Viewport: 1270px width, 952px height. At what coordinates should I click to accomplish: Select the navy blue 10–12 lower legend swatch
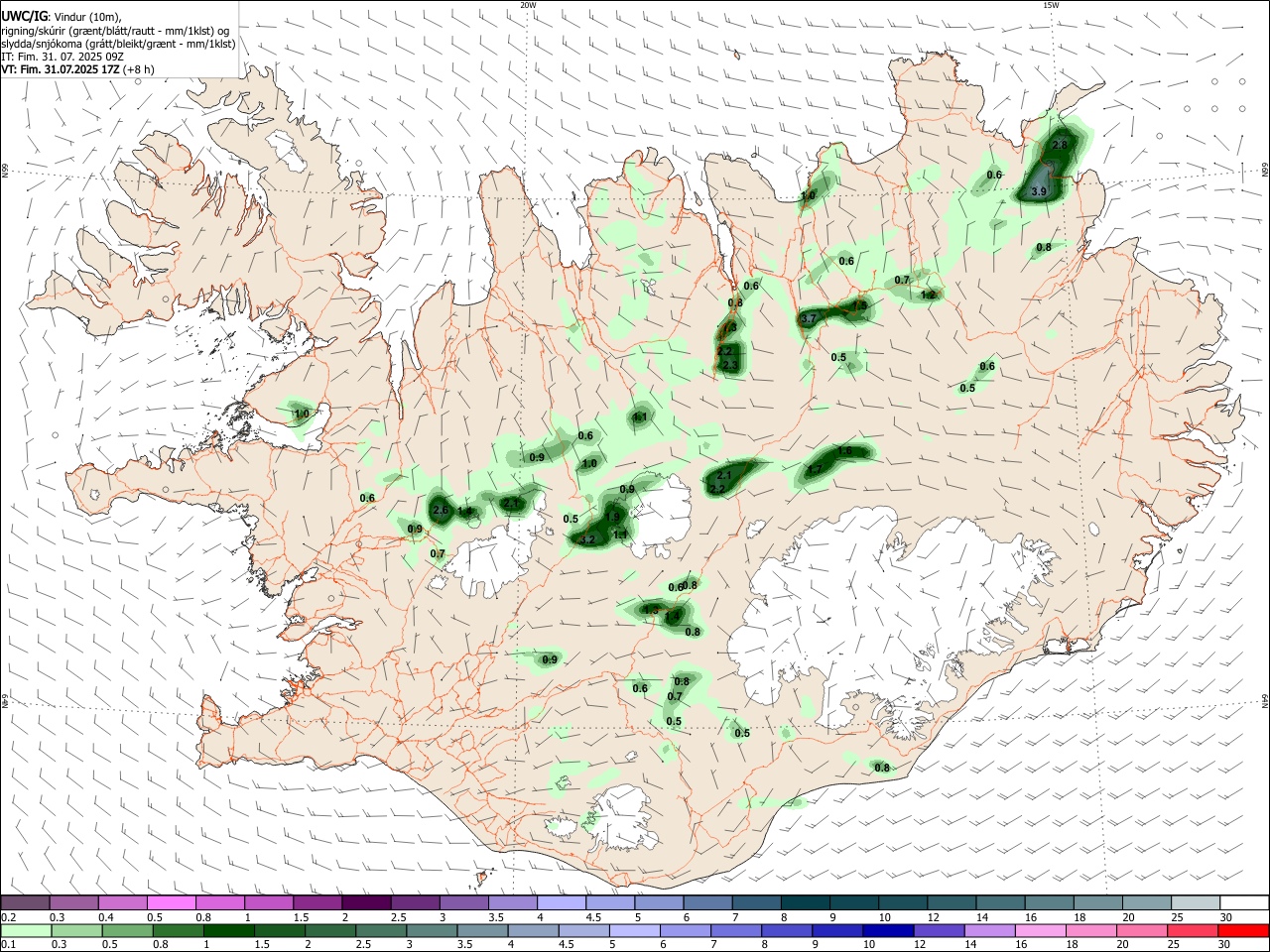click(888, 930)
